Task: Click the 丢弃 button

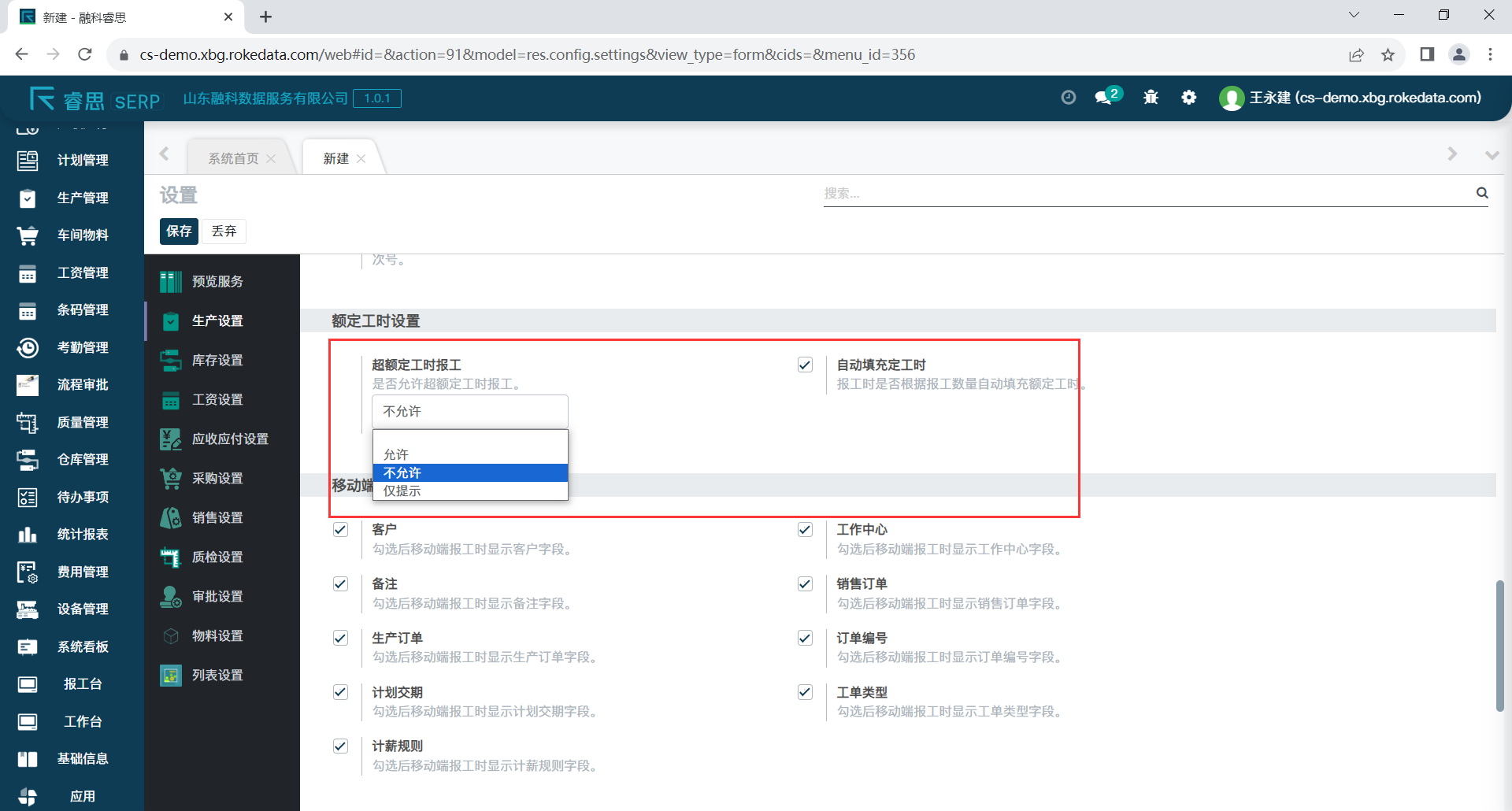Action: click(x=224, y=231)
